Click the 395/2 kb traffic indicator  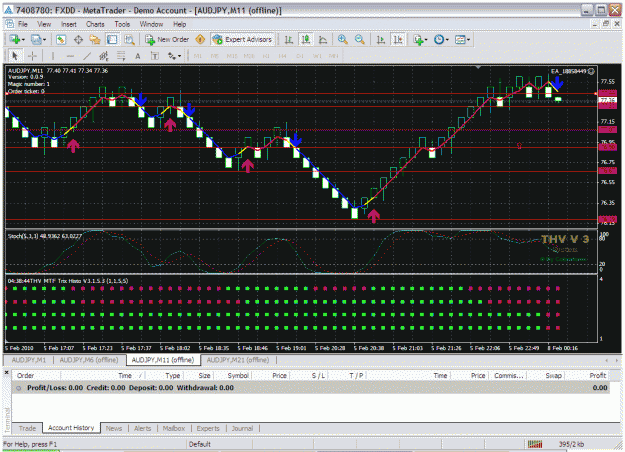(571, 444)
